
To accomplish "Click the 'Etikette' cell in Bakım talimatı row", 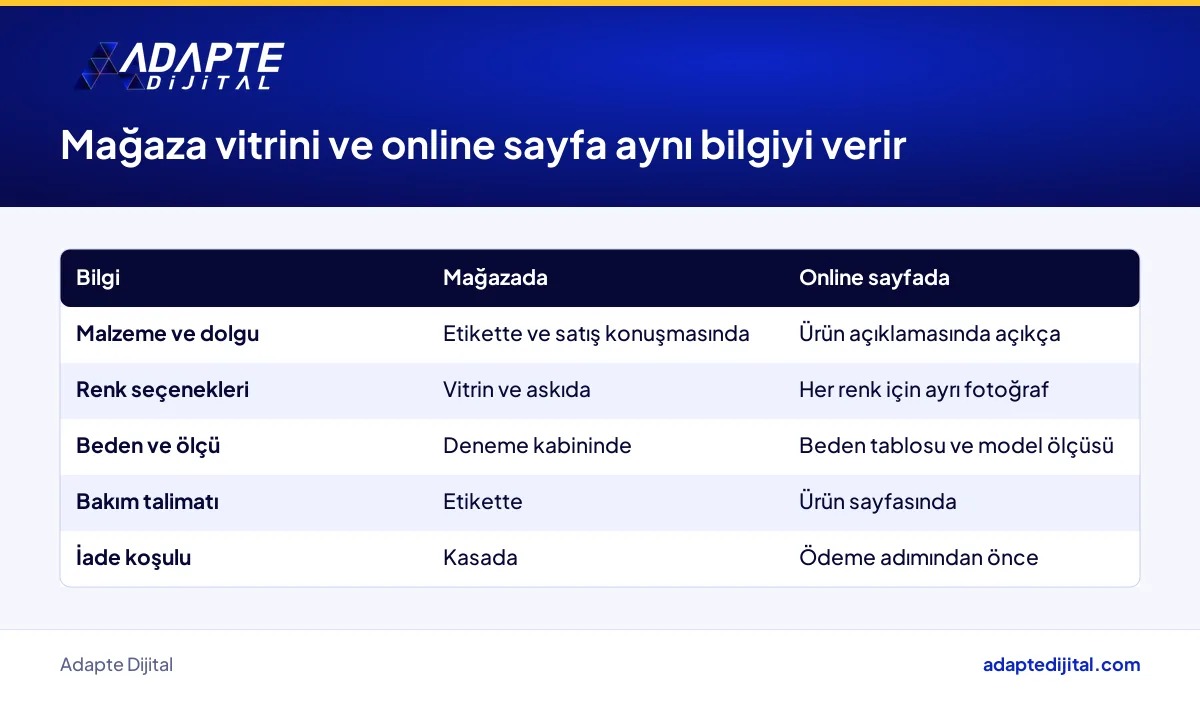I will [x=482, y=502].
